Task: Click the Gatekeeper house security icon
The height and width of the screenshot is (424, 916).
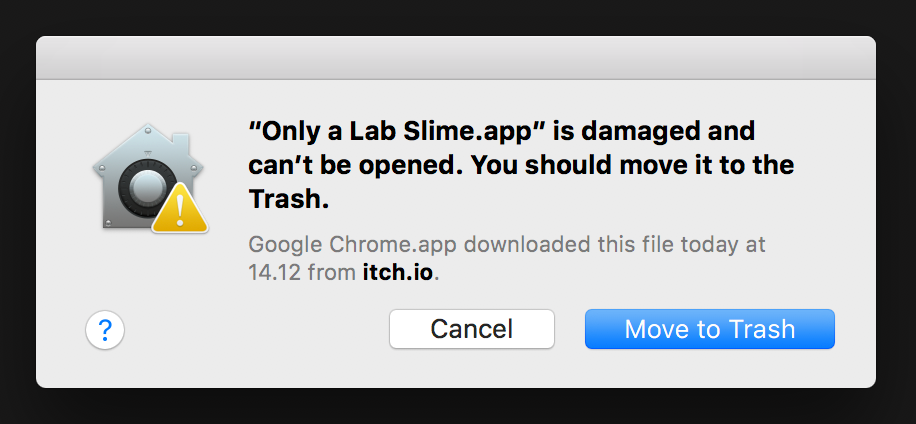Action: tap(150, 178)
